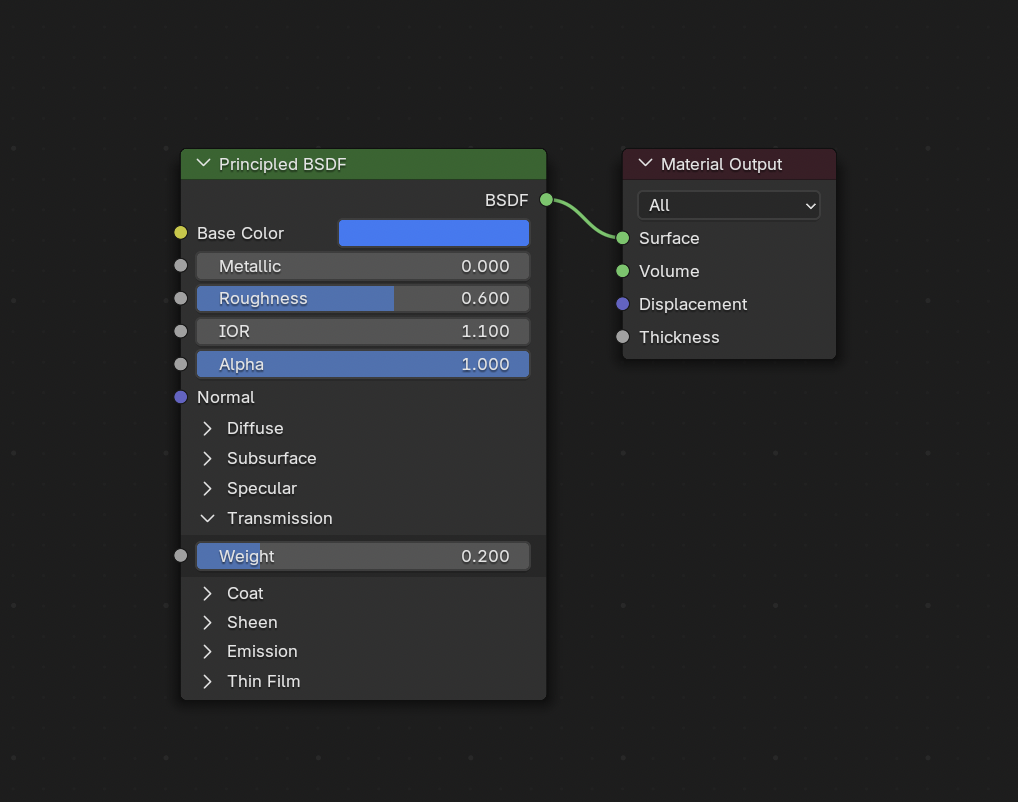This screenshot has height=802, width=1018.
Task: Click the Volume input socket
Action: [623, 271]
